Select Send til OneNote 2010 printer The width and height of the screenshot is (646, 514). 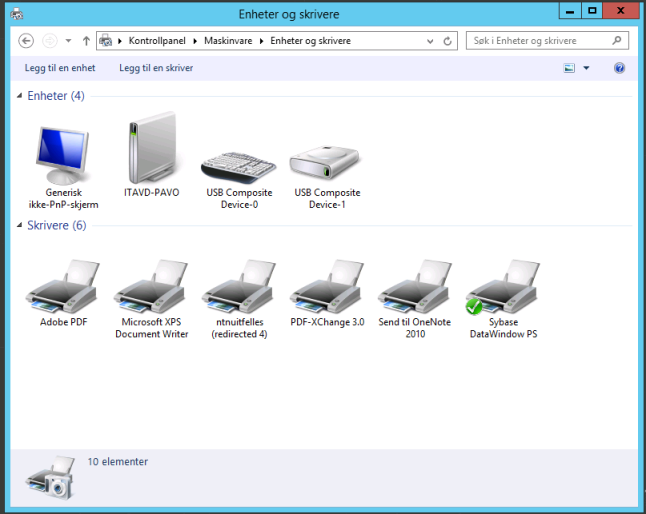point(415,287)
